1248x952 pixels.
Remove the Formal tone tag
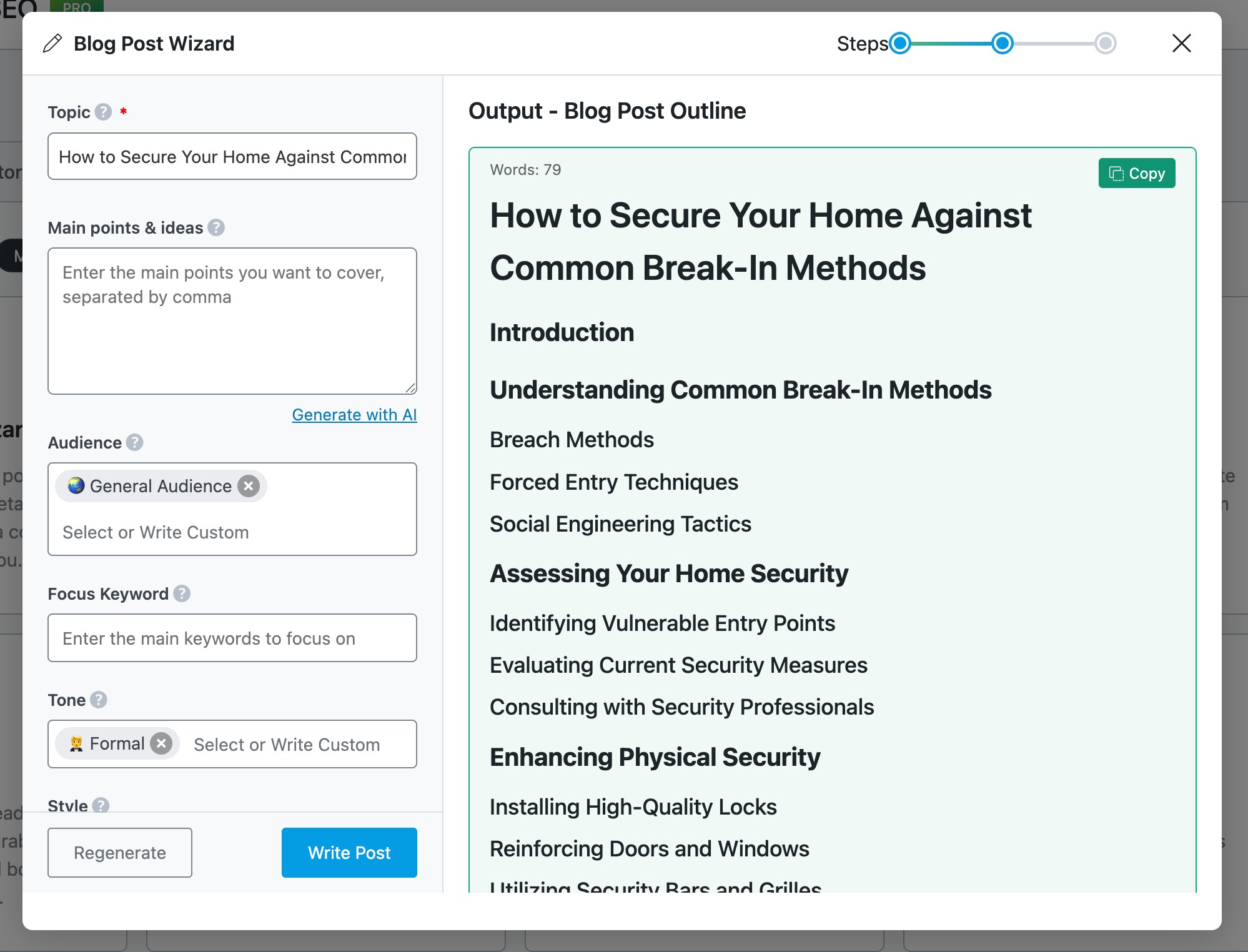[x=161, y=743]
